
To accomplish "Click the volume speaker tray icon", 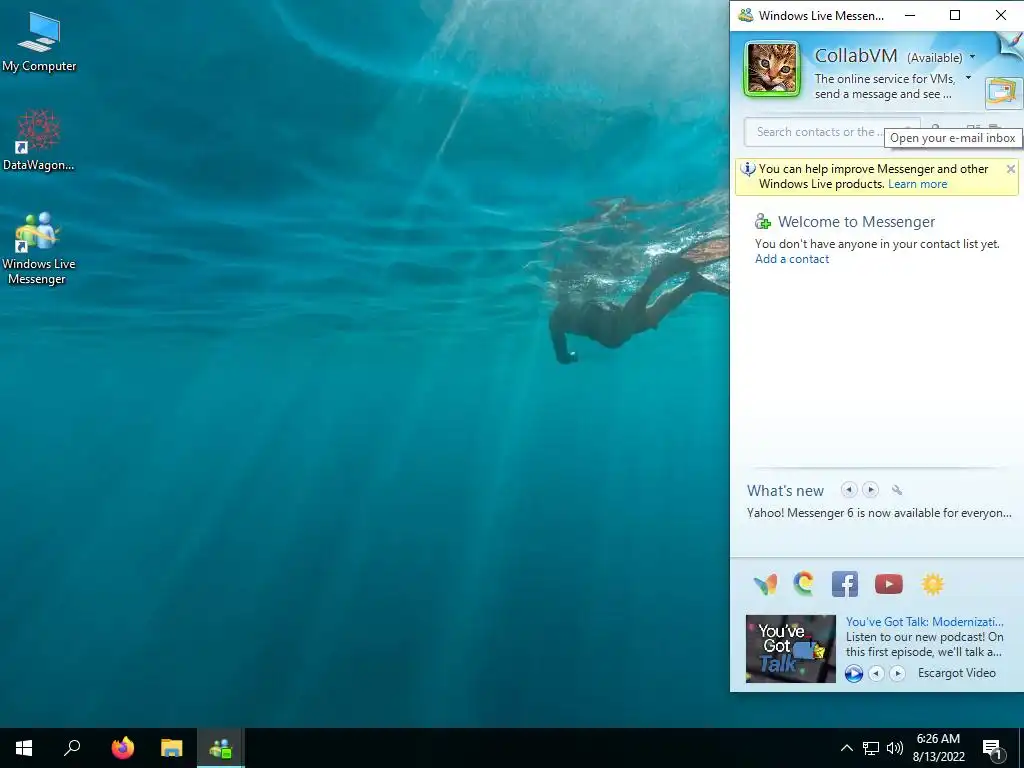I will tap(895, 748).
